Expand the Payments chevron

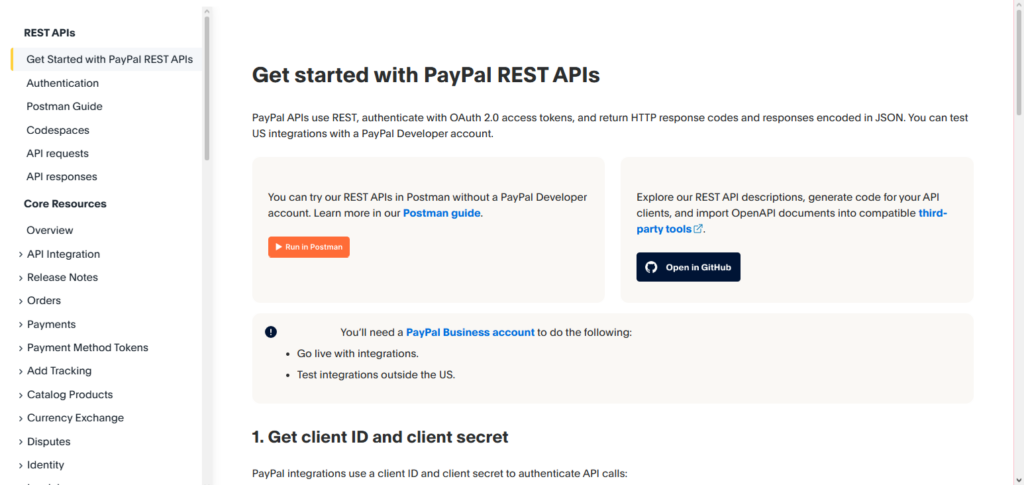[x=21, y=325]
